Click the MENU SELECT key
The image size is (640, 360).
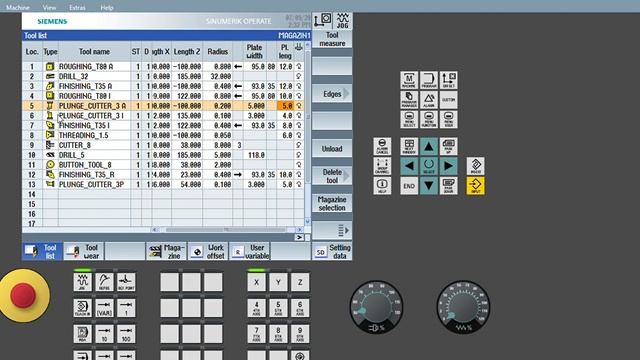point(409,119)
